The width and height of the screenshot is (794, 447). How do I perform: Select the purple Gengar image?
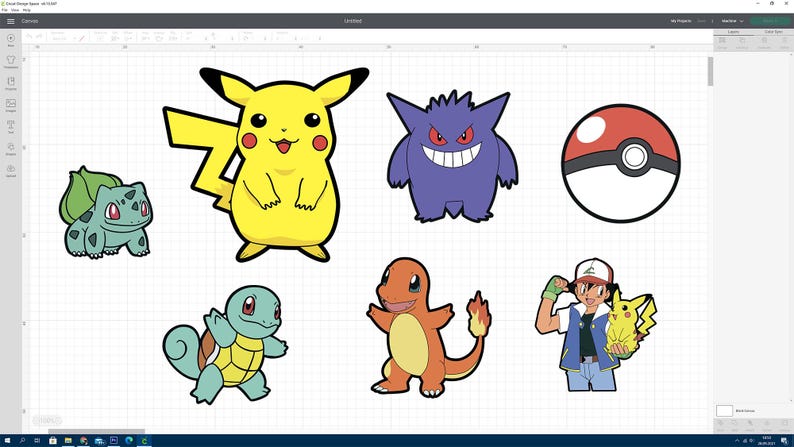(x=452, y=156)
